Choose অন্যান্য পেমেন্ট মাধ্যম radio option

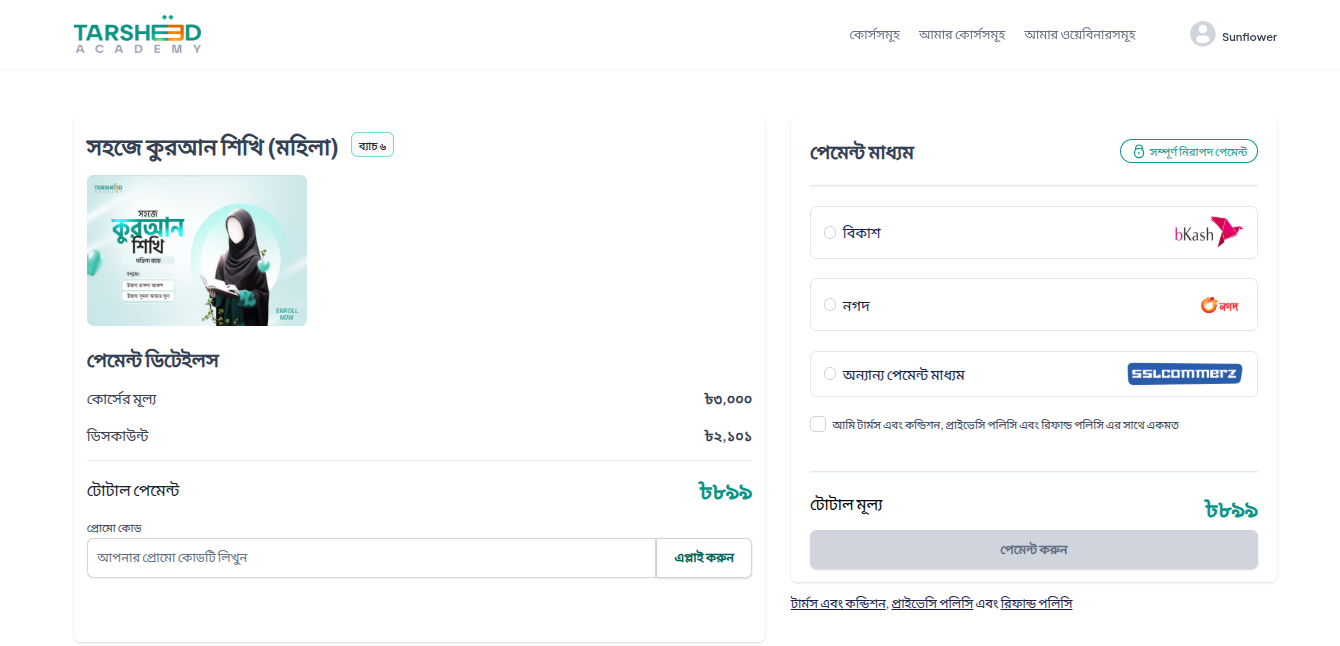(830, 374)
